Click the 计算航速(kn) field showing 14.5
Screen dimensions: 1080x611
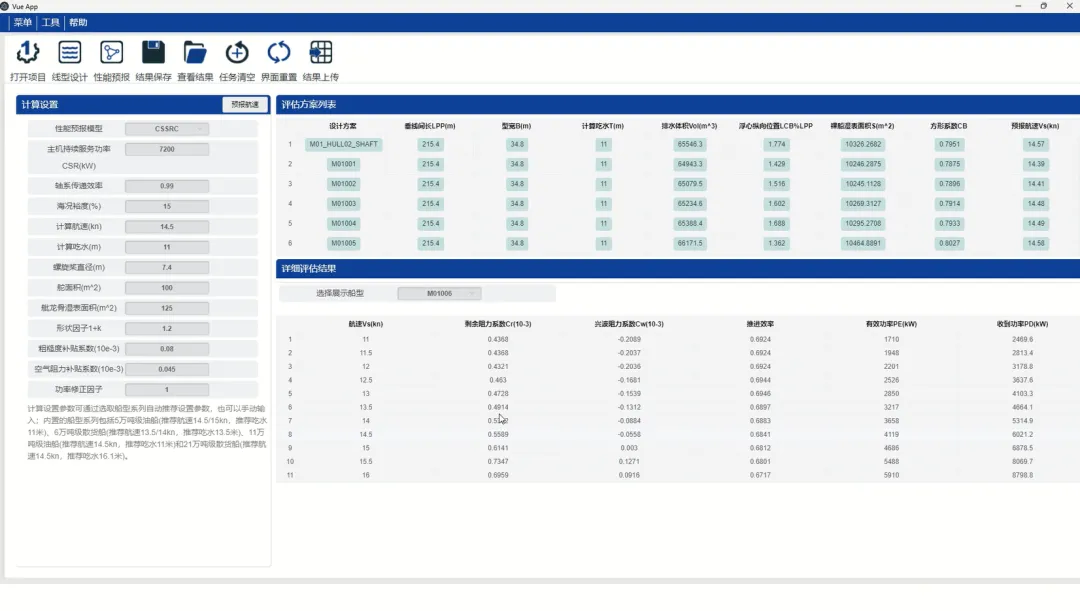click(167, 227)
